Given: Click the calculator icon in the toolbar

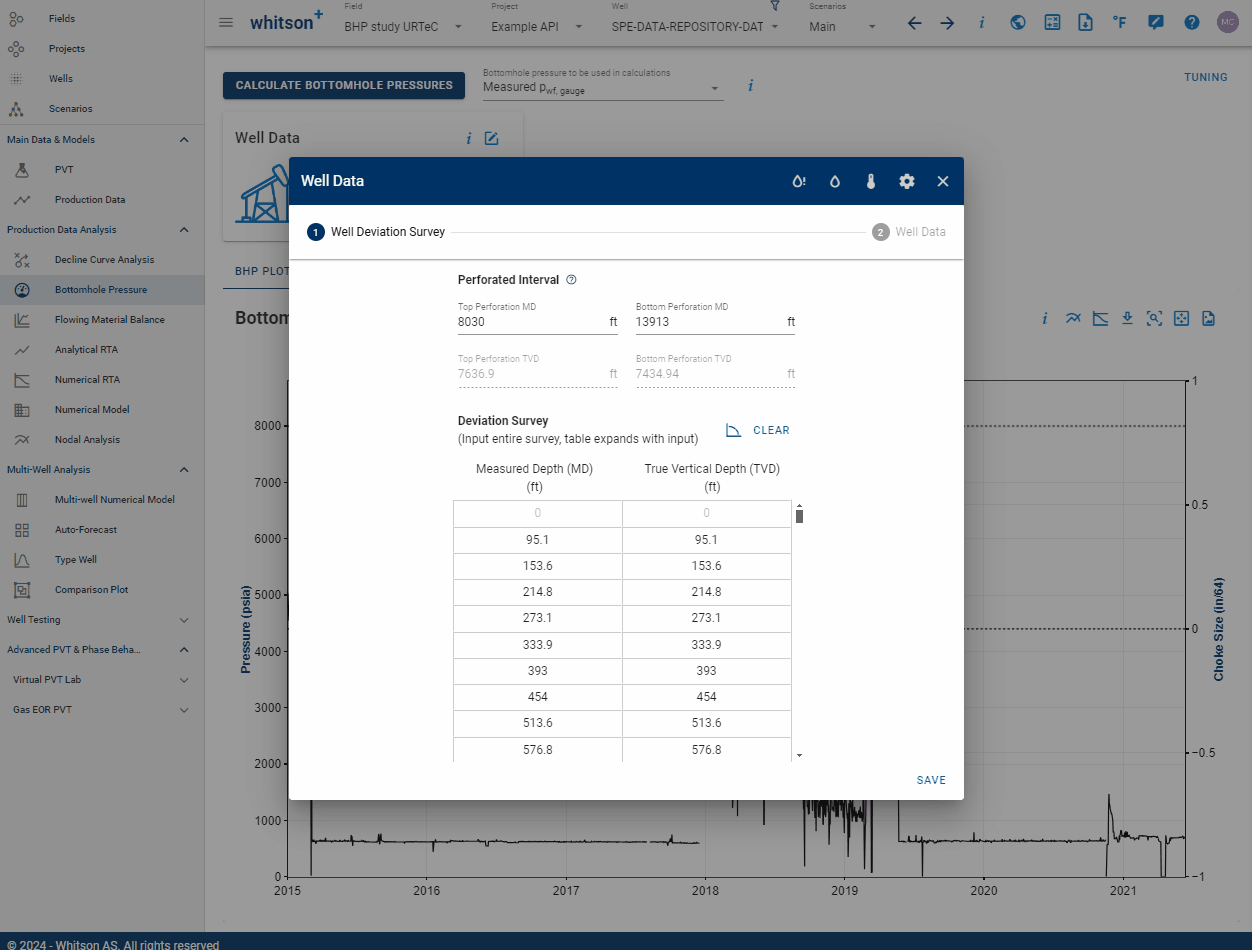Looking at the screenshot, I should pyautogui.click(x=1052, y=22).
